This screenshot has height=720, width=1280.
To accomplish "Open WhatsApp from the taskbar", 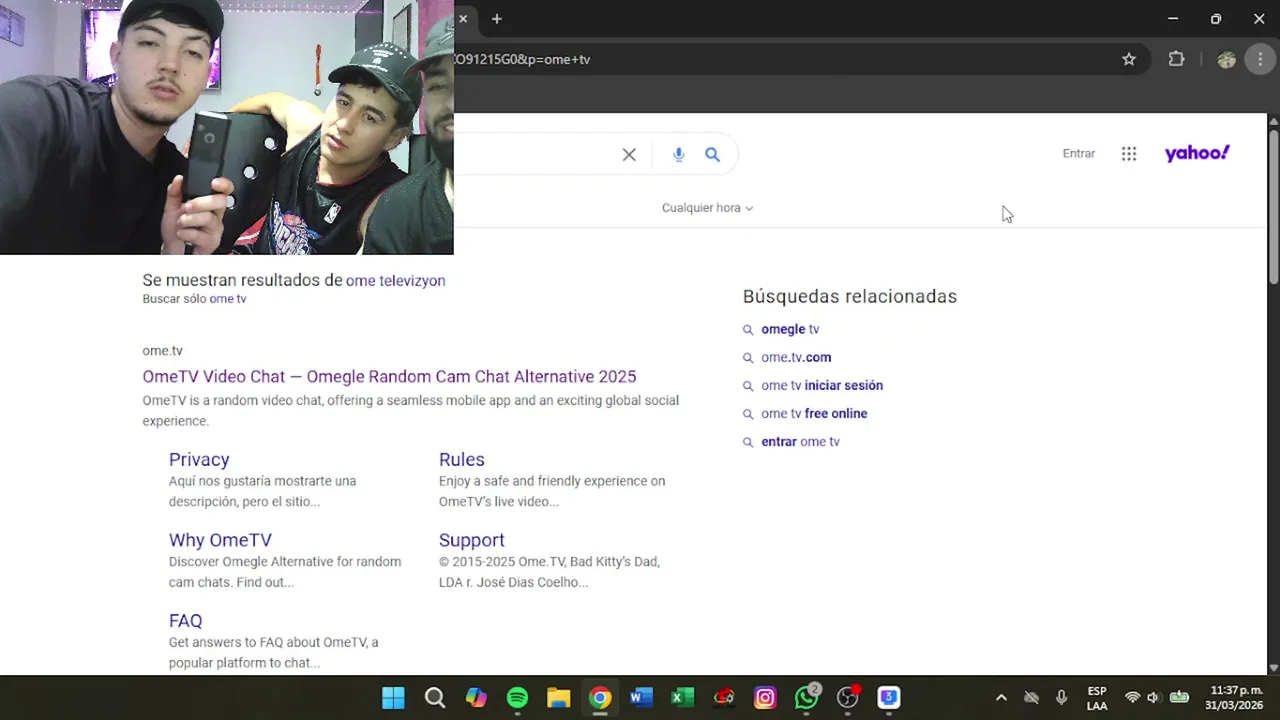I will tap(806, 698).
